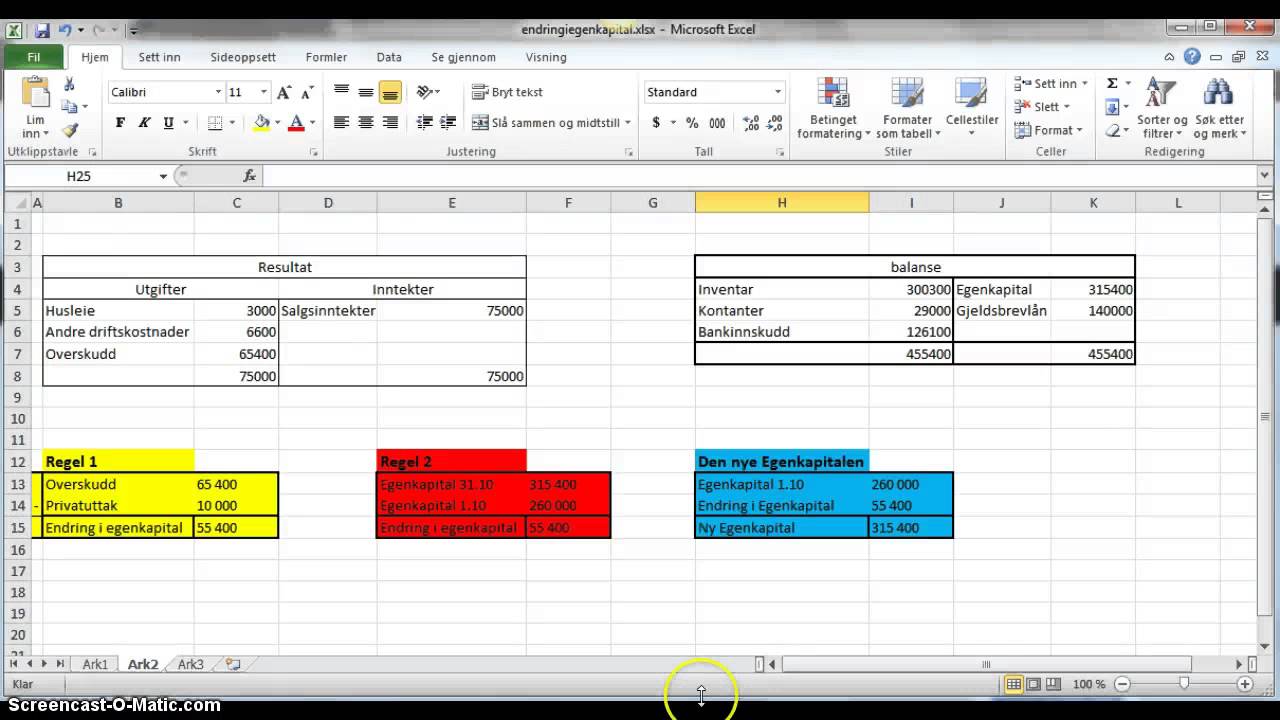Viewport: 1280px width, 720px height.
Task: Click the text orientation icon
Action: [x=425, y=92]
